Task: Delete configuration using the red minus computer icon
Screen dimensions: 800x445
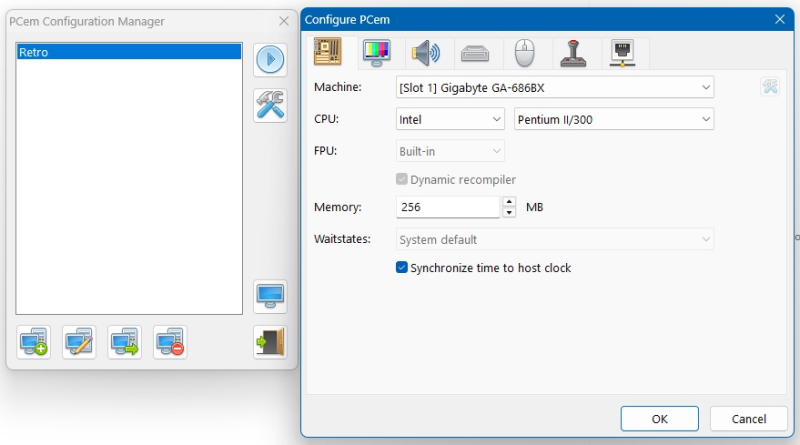Action: pyautogui.click(x=170, y=342)
